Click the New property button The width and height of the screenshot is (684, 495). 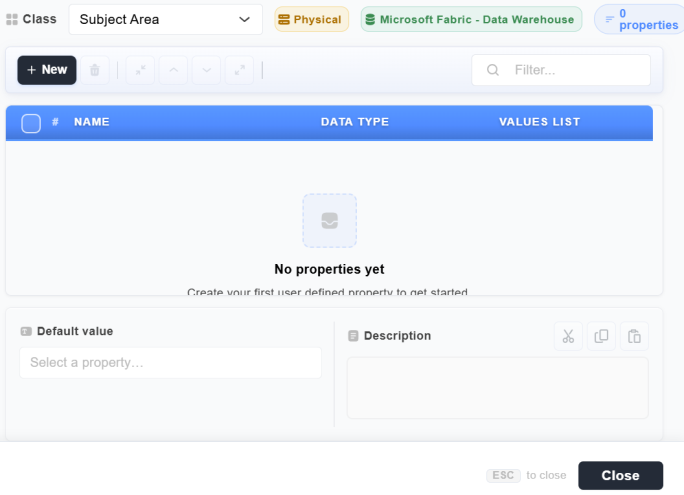[x=47, y=70]
